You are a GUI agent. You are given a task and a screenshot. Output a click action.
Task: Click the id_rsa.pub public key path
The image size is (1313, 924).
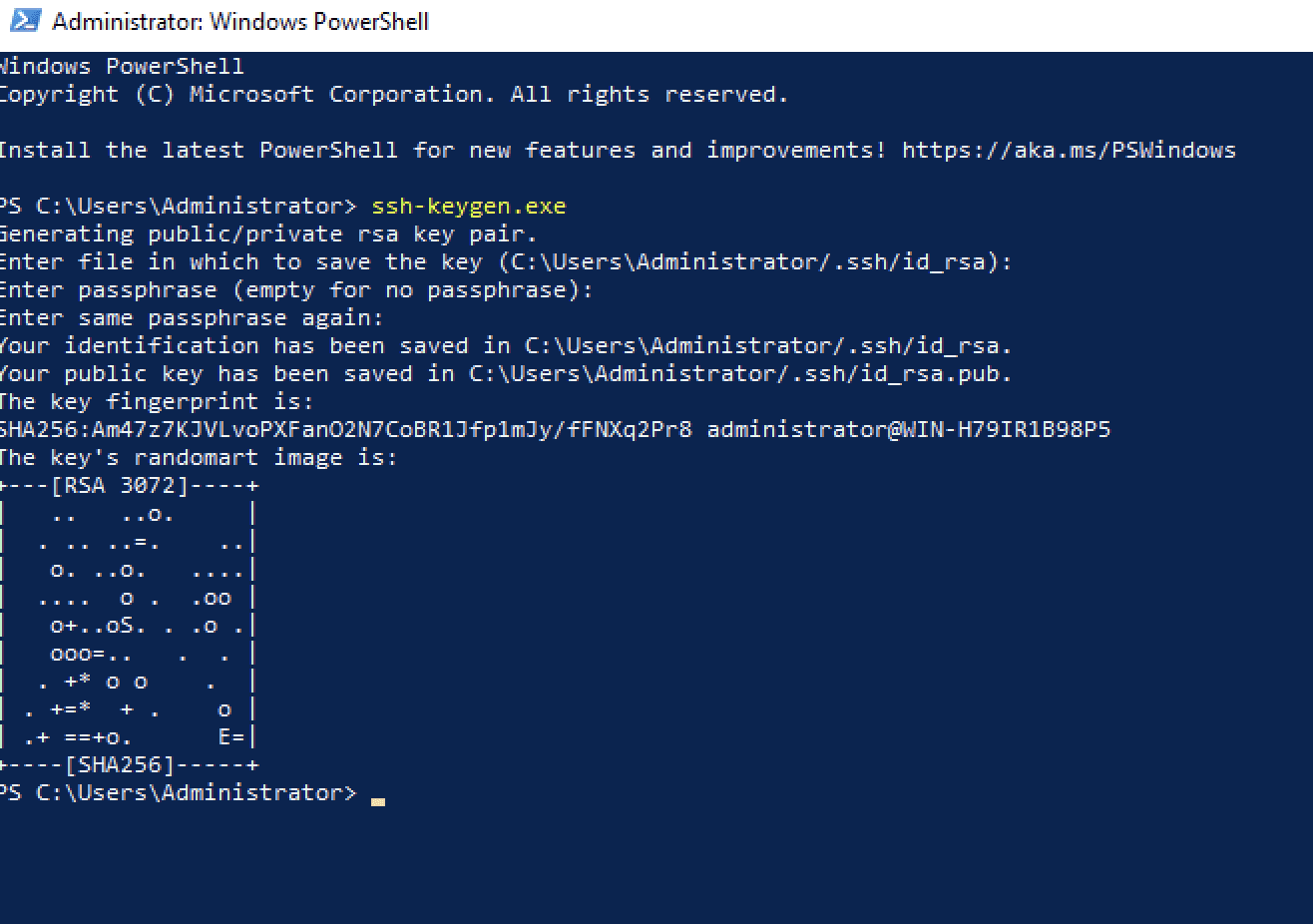(740, 374)
